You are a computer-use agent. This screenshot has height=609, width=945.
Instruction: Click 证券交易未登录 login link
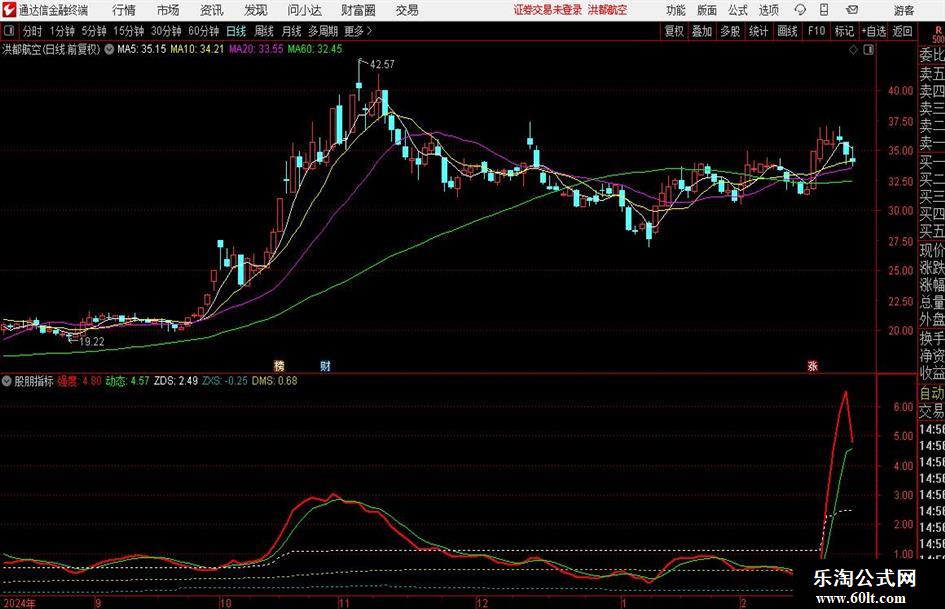(x=548, y=10)
